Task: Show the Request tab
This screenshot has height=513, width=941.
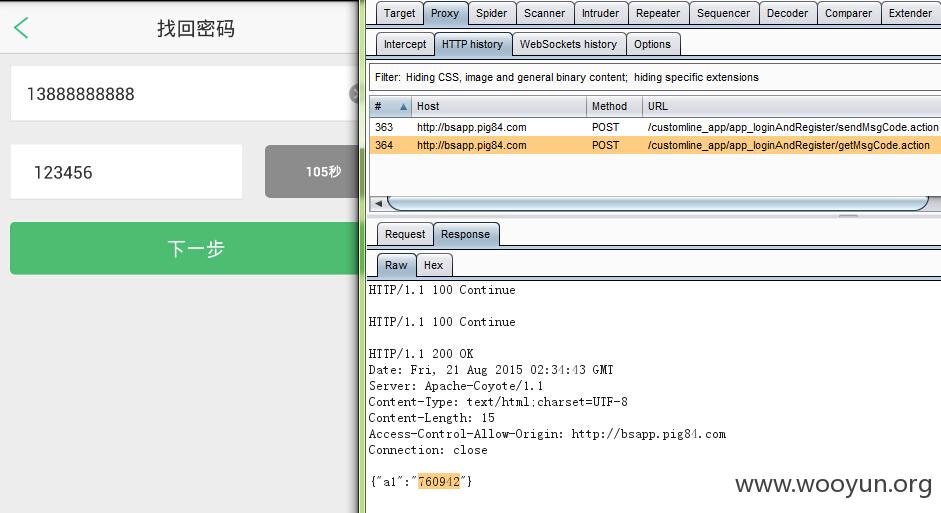Action: [x=405, y=235]
